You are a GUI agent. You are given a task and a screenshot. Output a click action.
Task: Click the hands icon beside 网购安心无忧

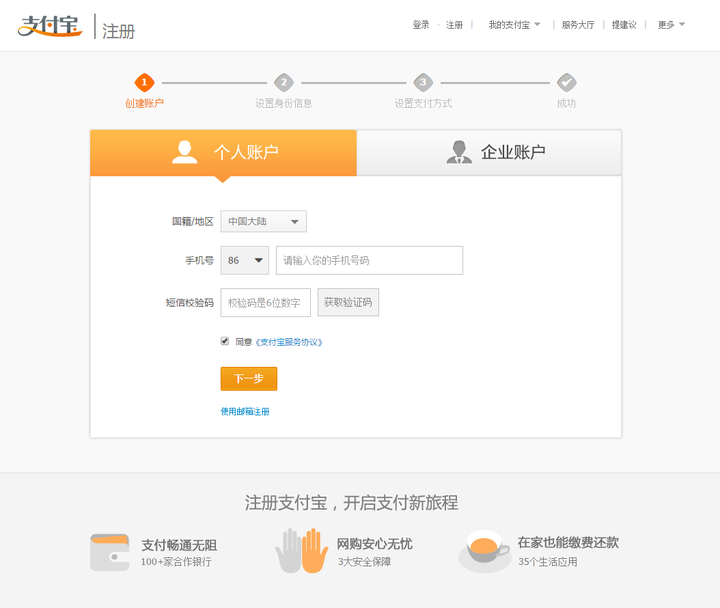click(301, 551)
